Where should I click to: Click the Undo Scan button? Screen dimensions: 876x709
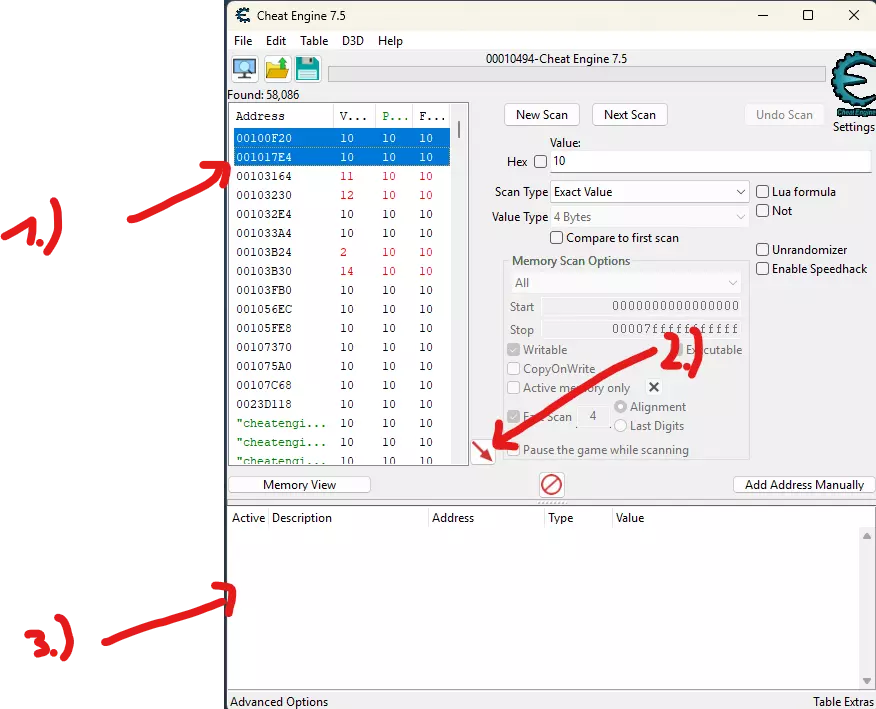coord(784,115)
